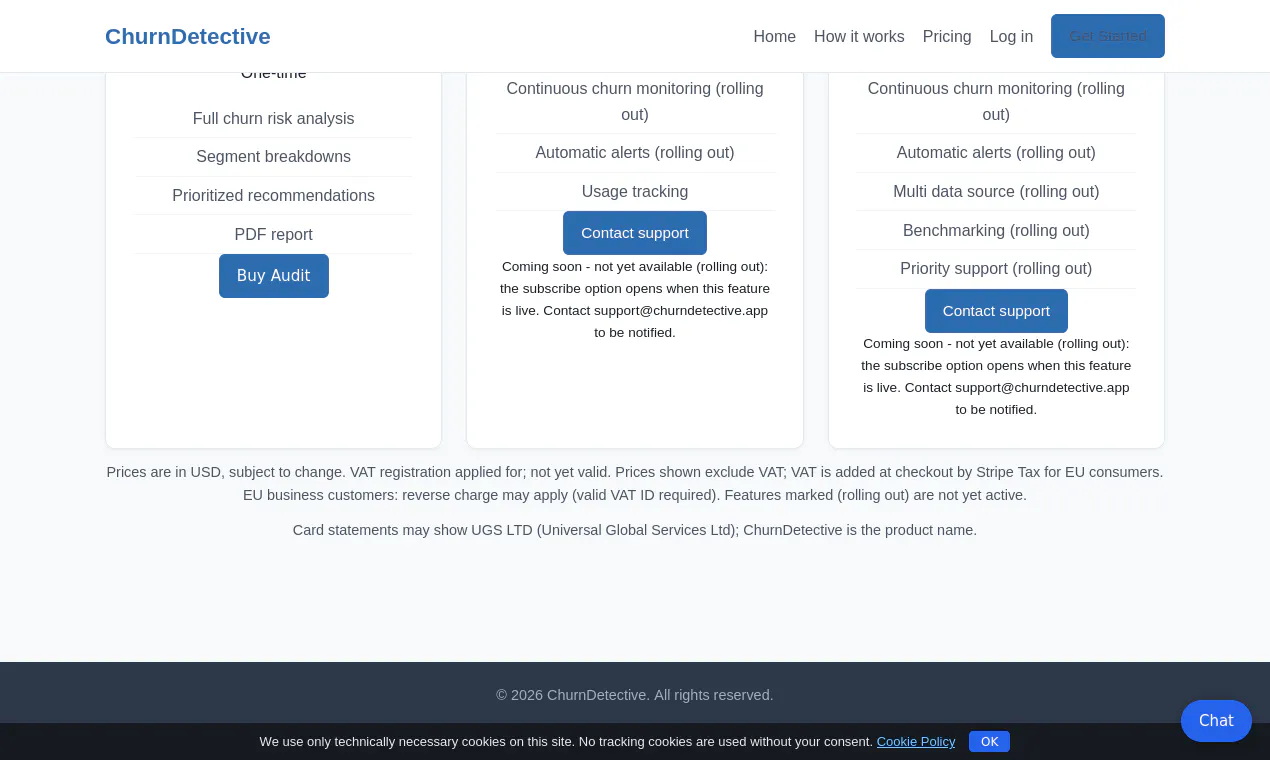
Task: Click the 'Segment breakdowns' feature line
Action: (274, 157)
